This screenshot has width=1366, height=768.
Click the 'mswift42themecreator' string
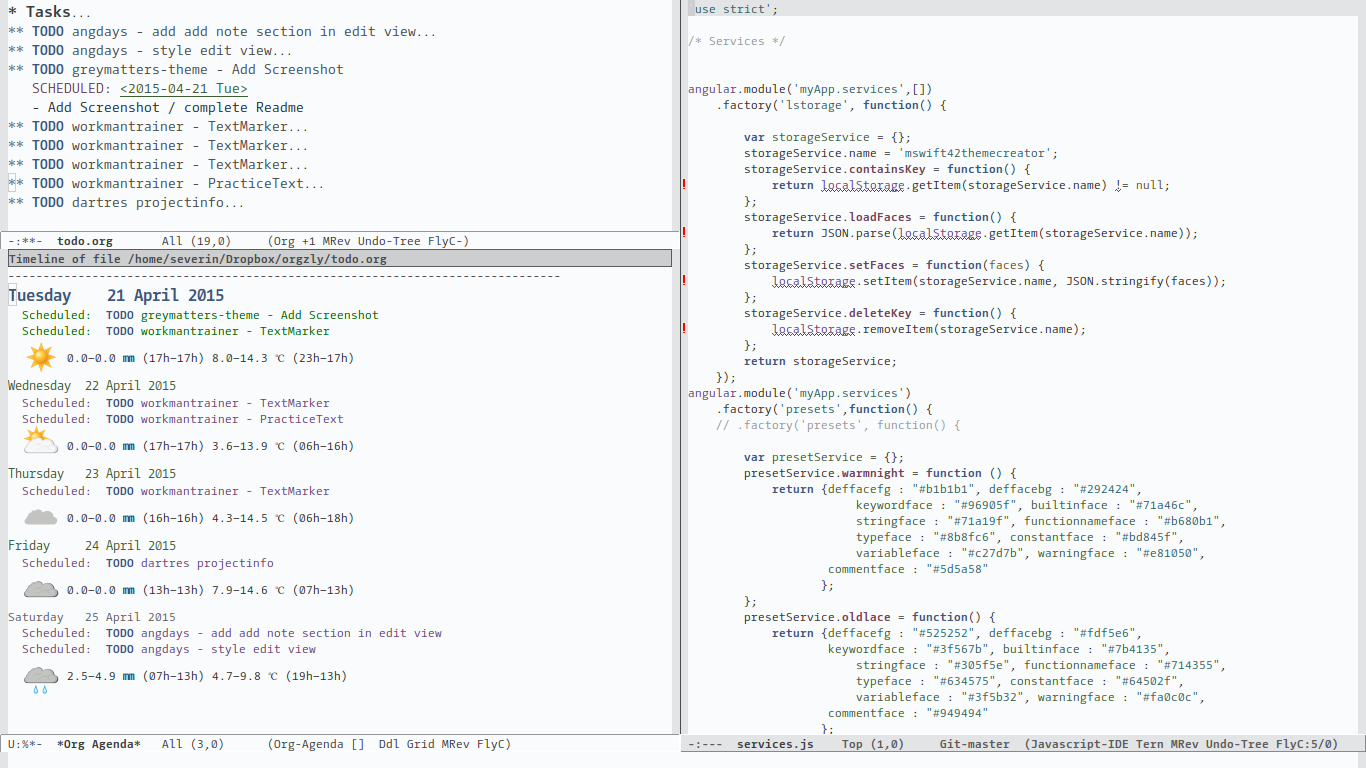(x=974, y=153)
